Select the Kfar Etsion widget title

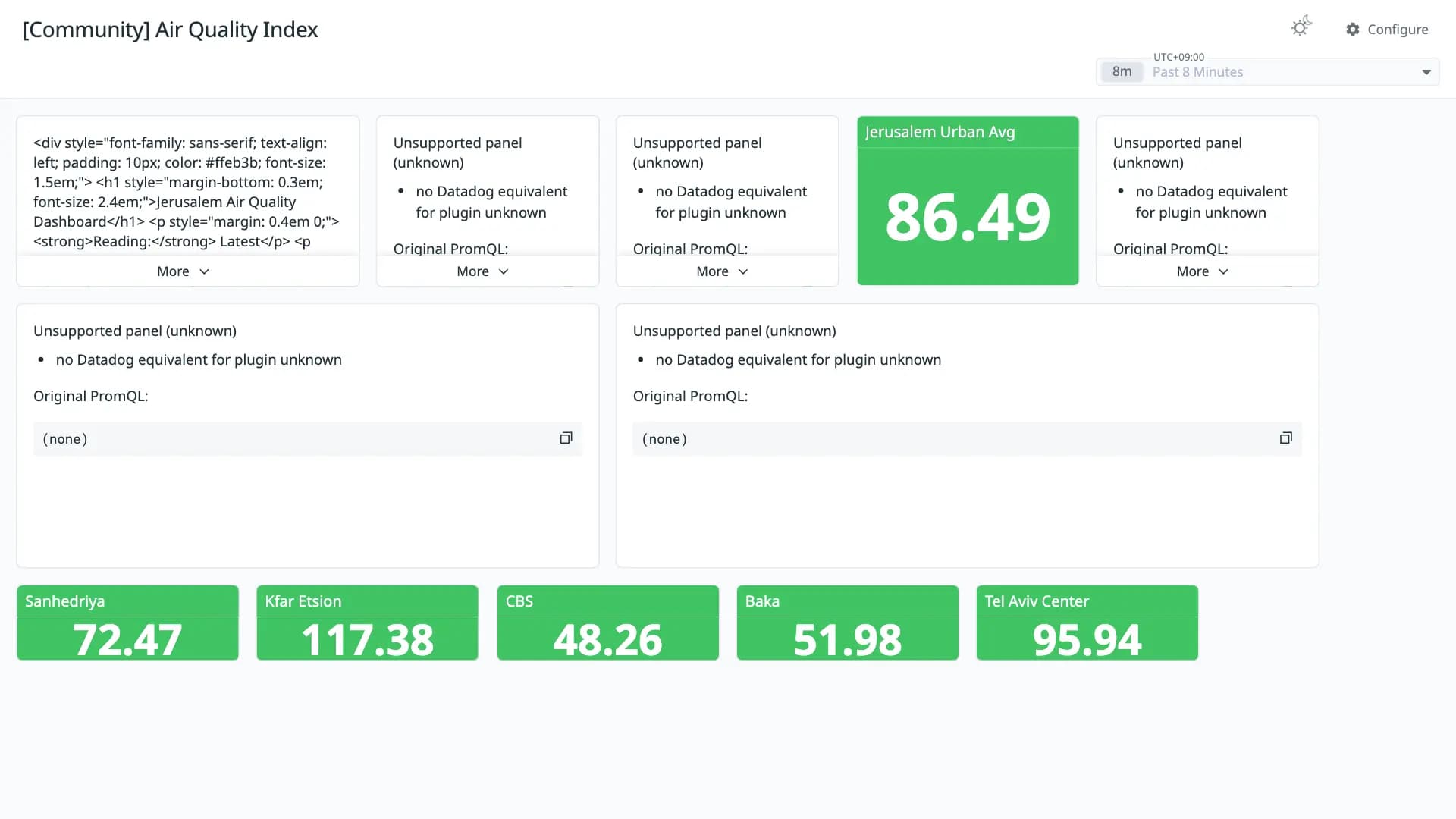click(x=303, y=601)
